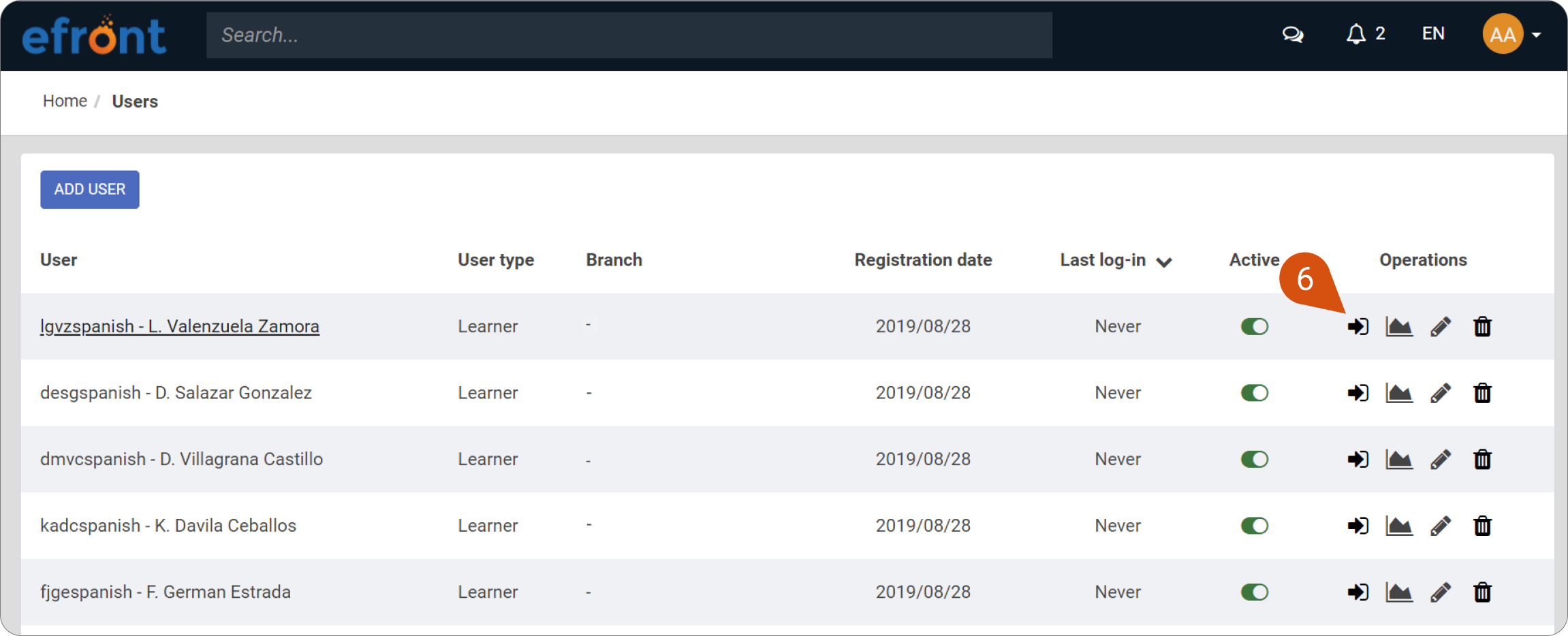This screenshot has width=1568, height=636.
Task: Click the Users breadcrumb text
Action: (135, 101)
